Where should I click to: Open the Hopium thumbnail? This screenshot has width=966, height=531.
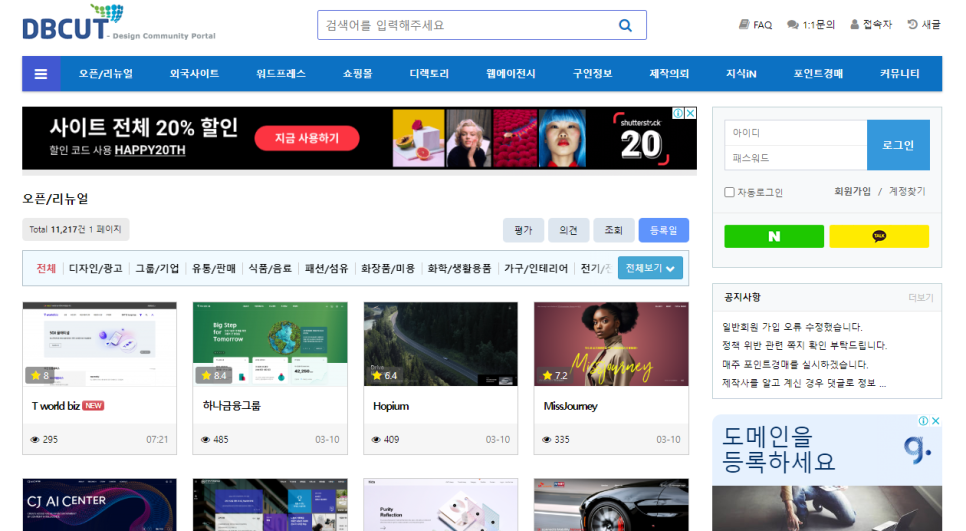click(440, 344)
